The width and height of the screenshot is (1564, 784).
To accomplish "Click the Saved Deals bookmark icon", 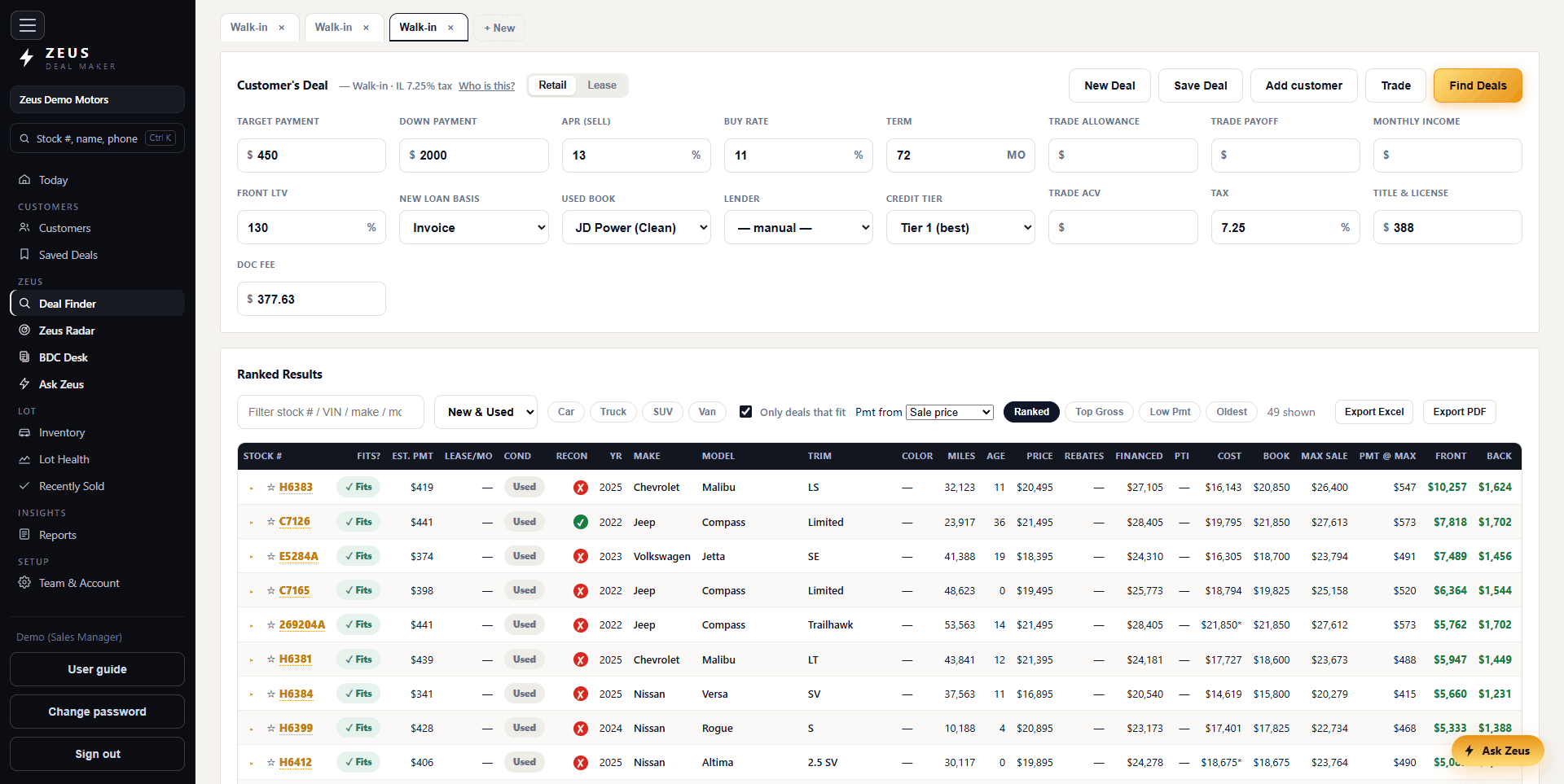I will tap(24, 255).
